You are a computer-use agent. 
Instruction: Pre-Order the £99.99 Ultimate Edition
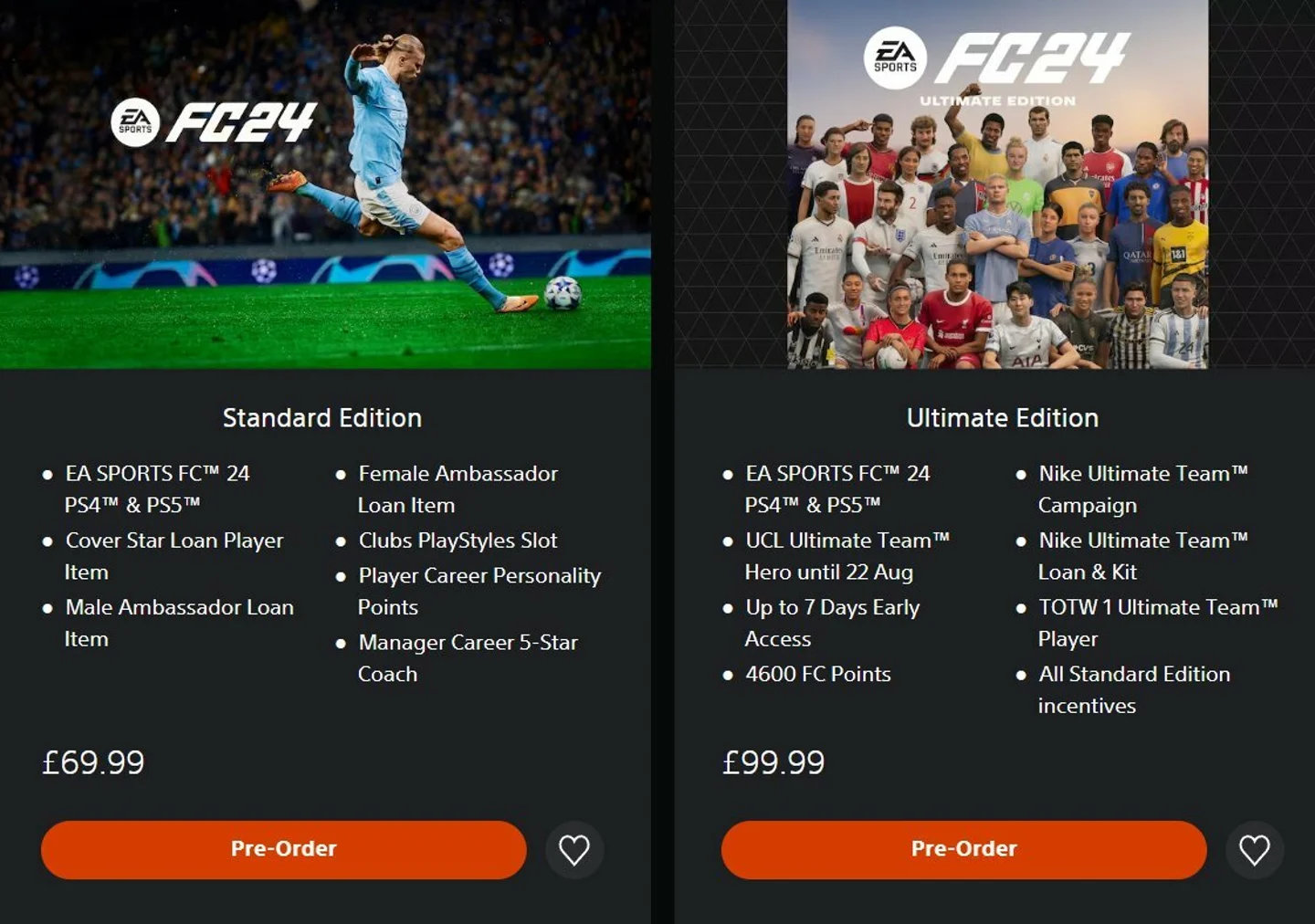coord(964,850)
